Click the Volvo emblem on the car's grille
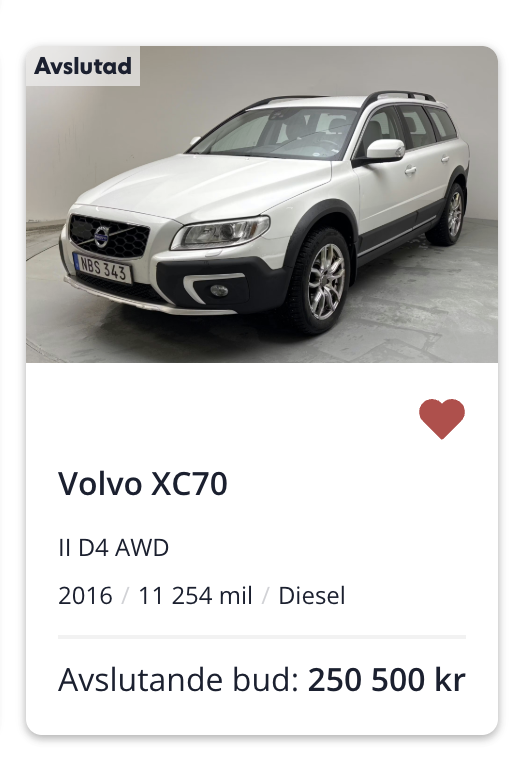The height and width of the screenshot is (776, 524). pos(101,237)
